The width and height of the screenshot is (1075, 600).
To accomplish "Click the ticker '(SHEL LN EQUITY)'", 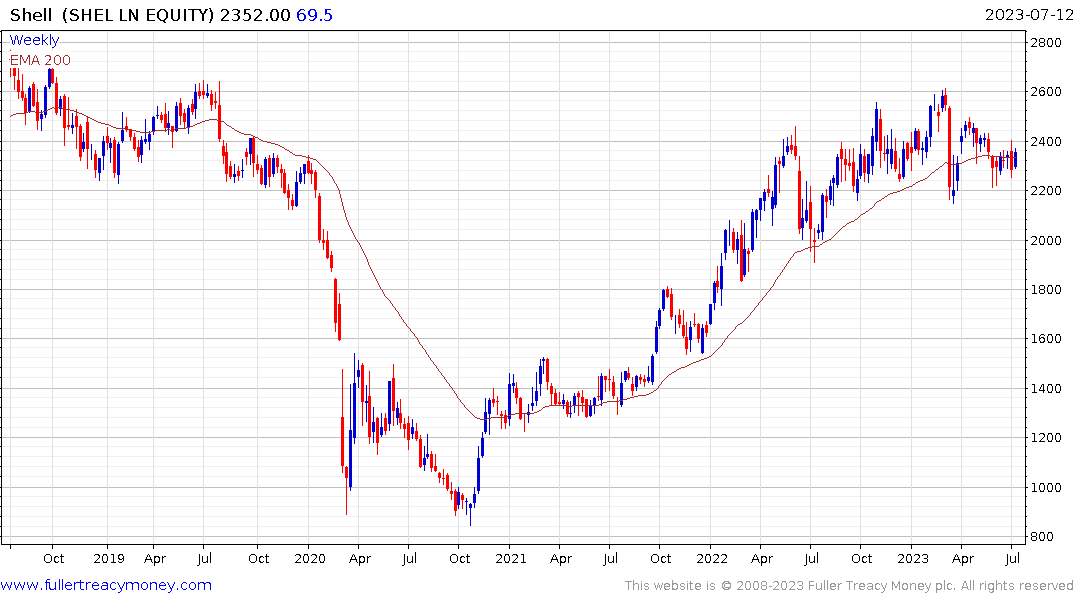I will coord(138,14).
